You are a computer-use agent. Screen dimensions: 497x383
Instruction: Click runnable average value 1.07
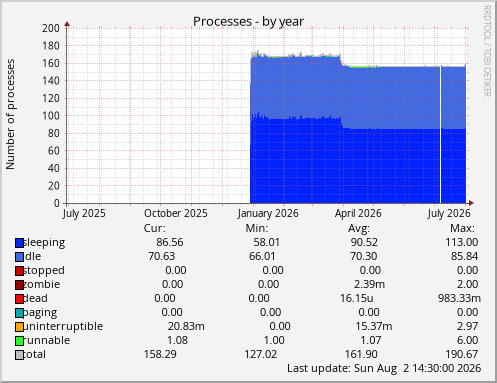[x=371, y=340]
